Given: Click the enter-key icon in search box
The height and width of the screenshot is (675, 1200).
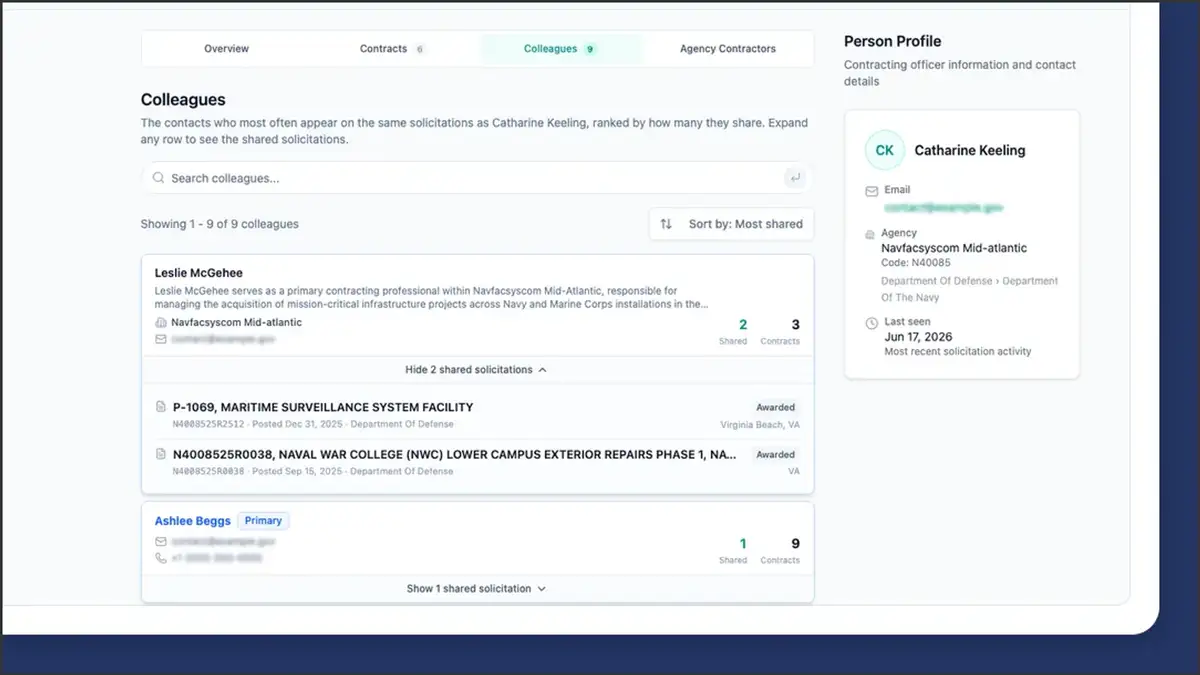Looking at the screenshot, I should tap(795, 178).
